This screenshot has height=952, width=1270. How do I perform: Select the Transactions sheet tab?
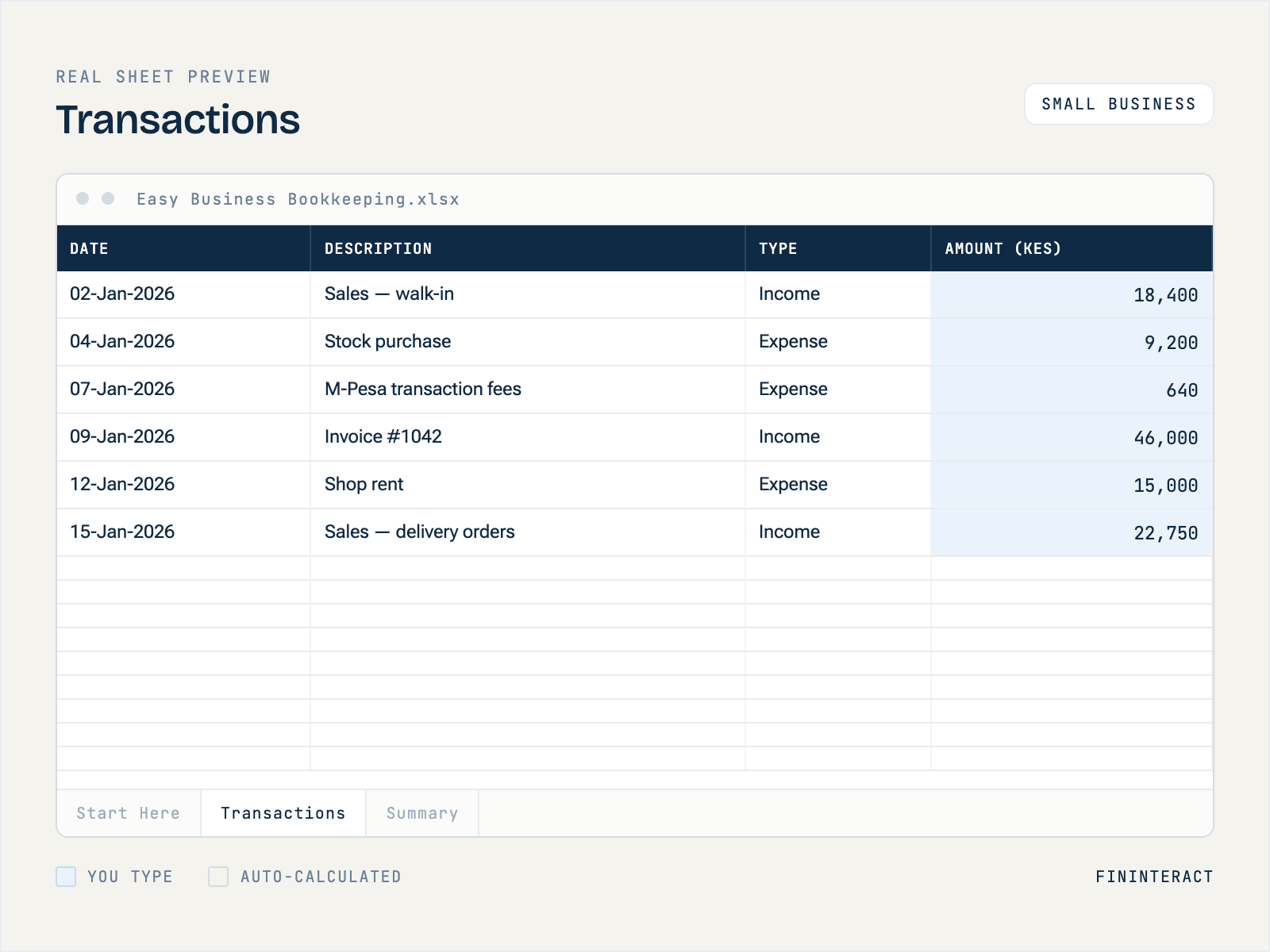pyautogui.click(x=283, y=813)
